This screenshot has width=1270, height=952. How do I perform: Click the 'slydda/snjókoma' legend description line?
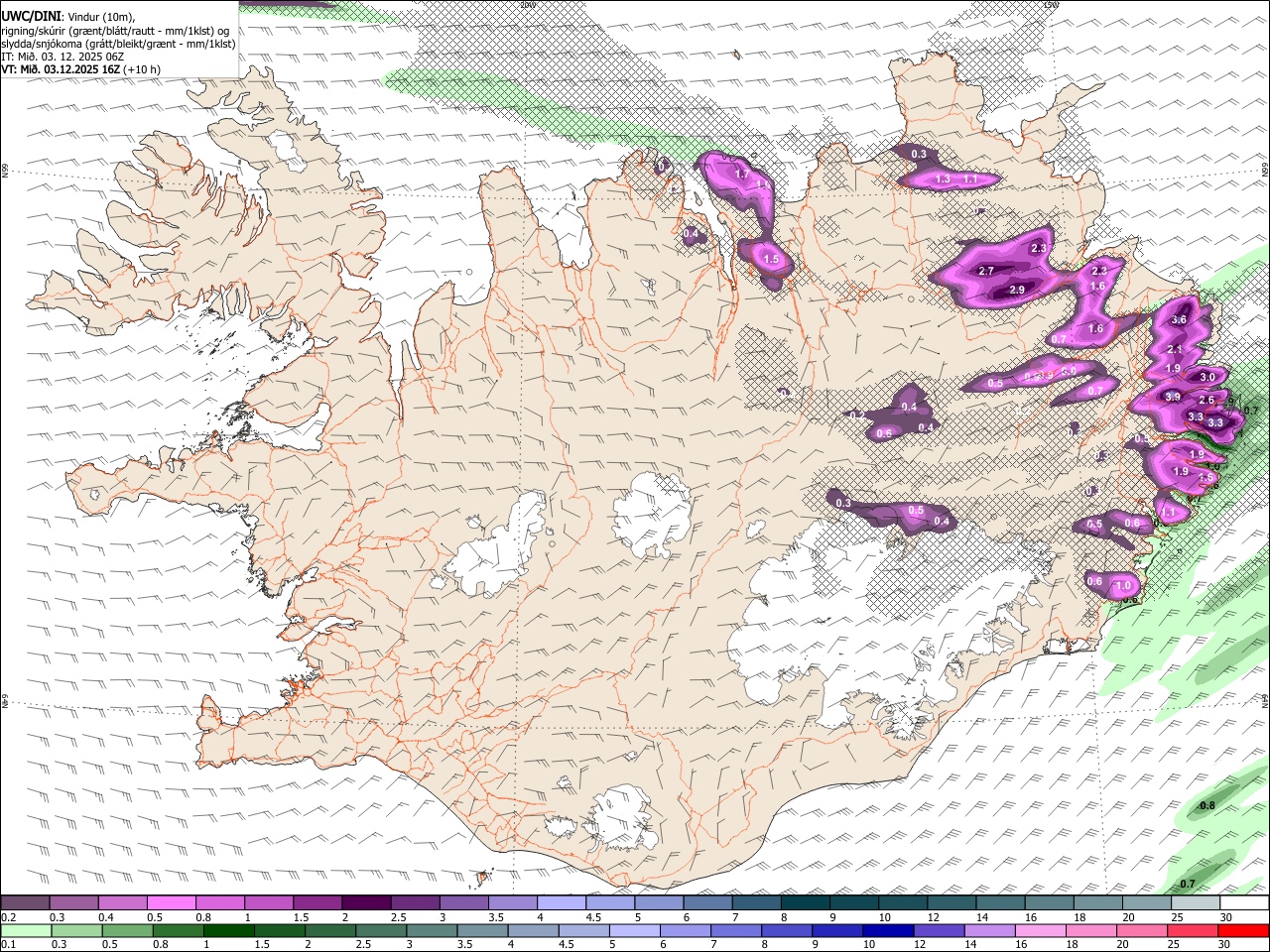[118, 44]
